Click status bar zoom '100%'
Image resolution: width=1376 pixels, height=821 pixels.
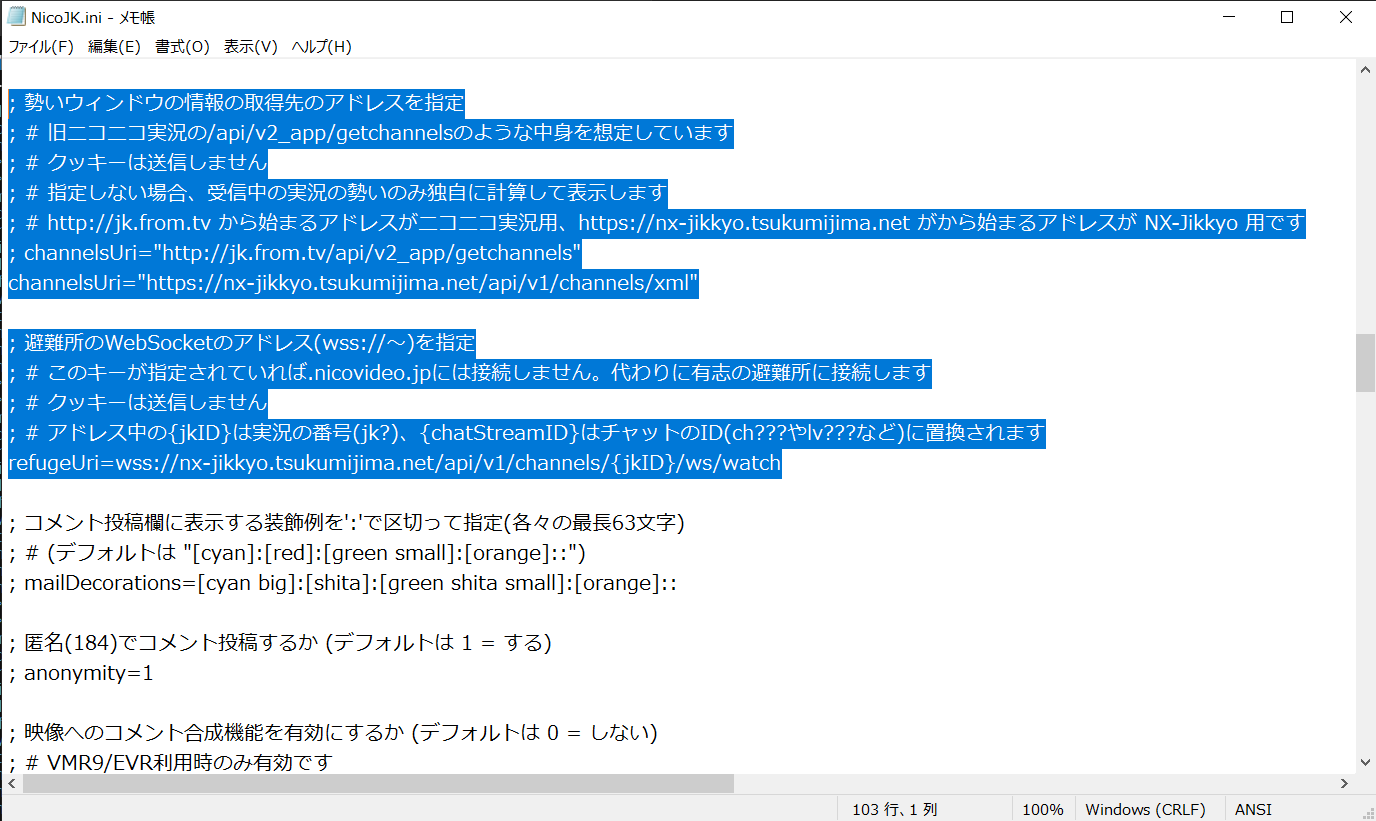[x=1042, y=809]
